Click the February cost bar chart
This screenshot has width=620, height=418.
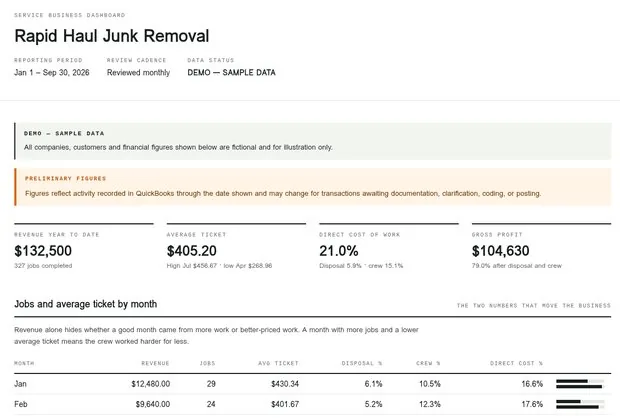click(x=580, y=404)
